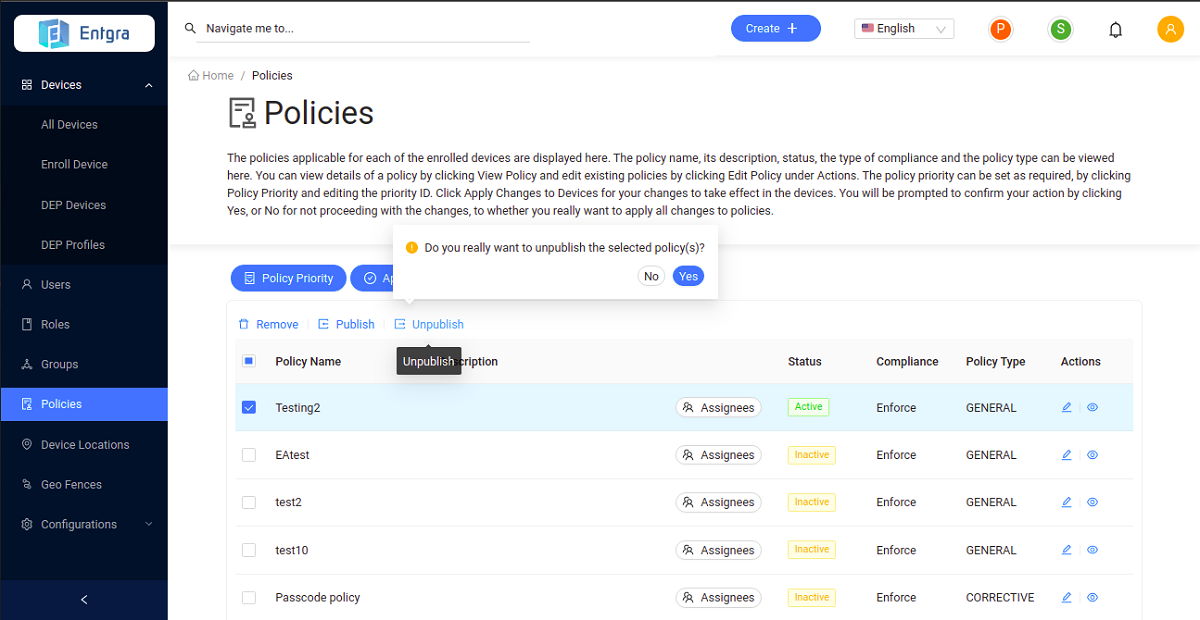
Task: Click the edit pencil icon for test2
Action: tap(1066, 503)
